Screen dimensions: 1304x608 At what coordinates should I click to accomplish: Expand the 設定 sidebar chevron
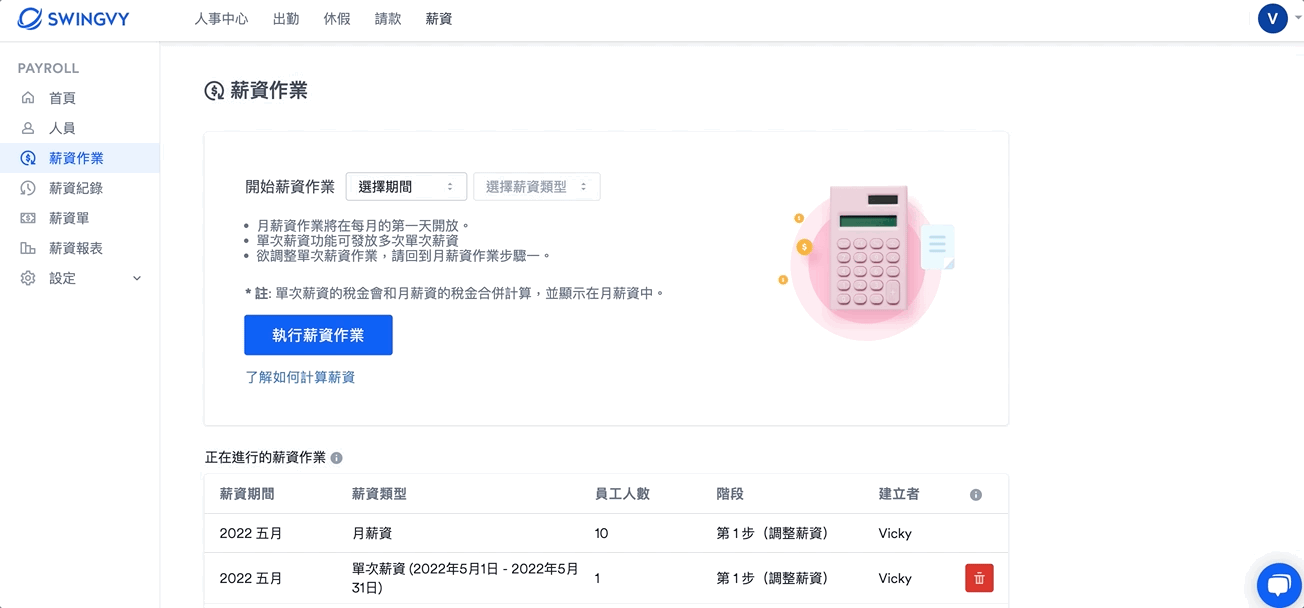137,278
